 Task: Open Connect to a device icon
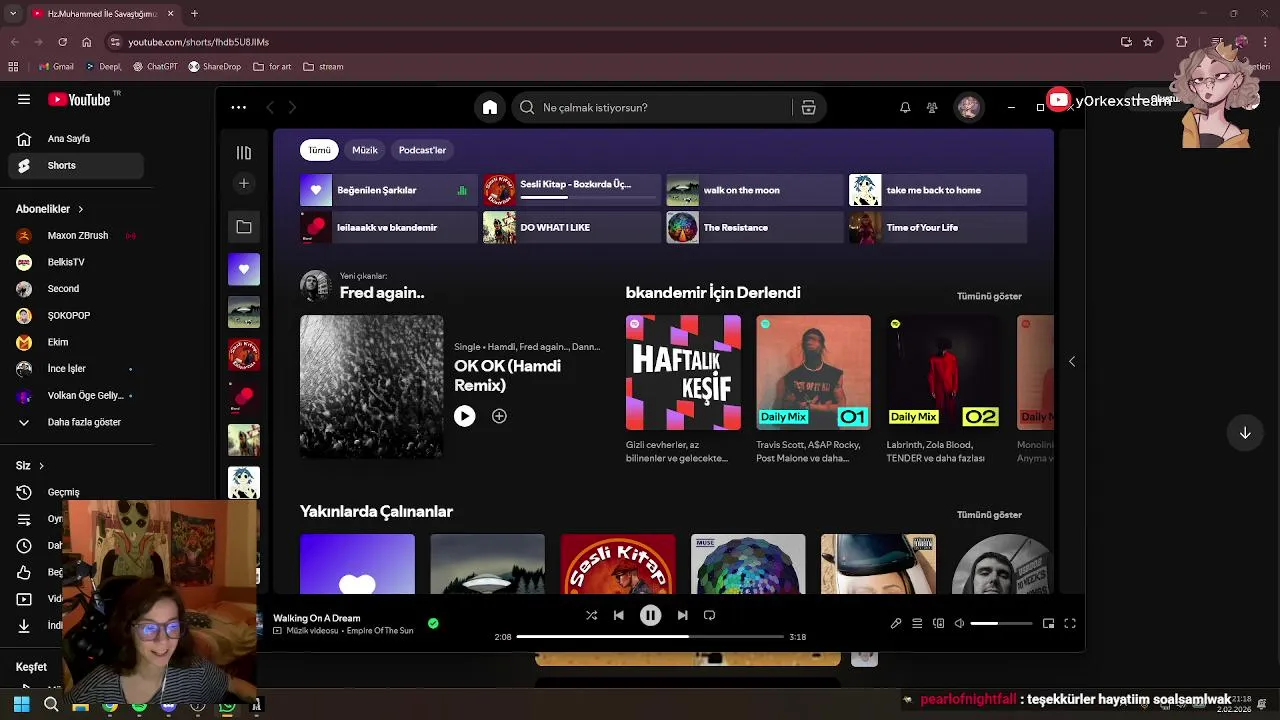(938, 624)
